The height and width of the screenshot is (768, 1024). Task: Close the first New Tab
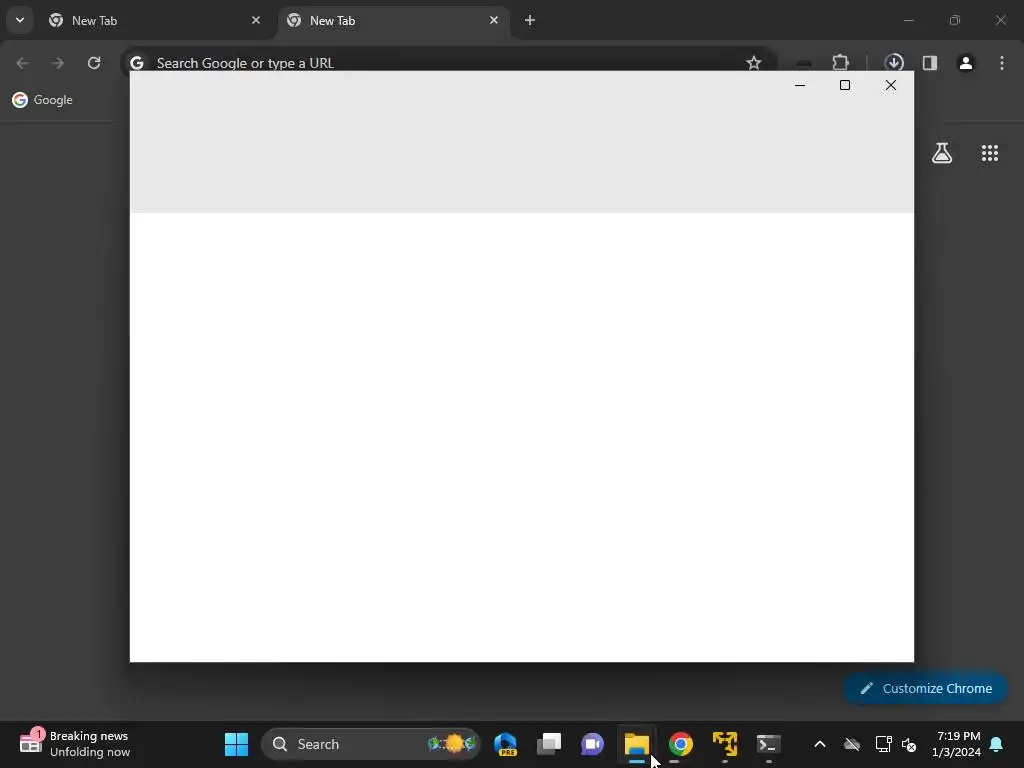pos(256,20)
